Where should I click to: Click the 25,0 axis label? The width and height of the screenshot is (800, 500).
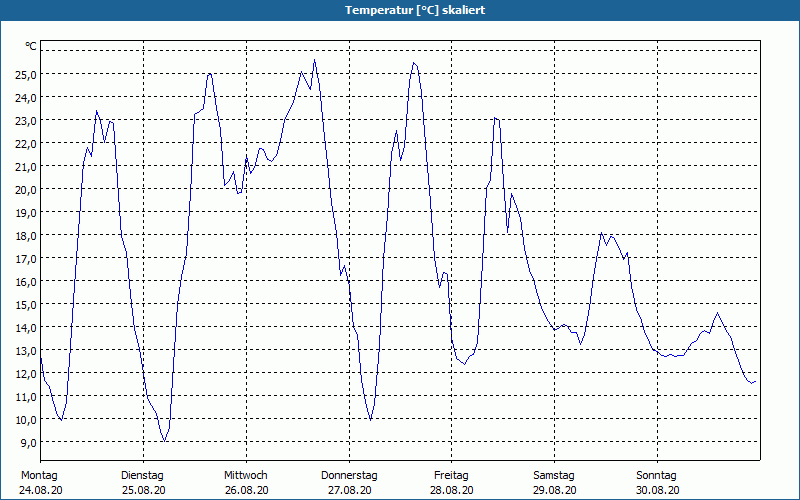(x=25, y=74)
